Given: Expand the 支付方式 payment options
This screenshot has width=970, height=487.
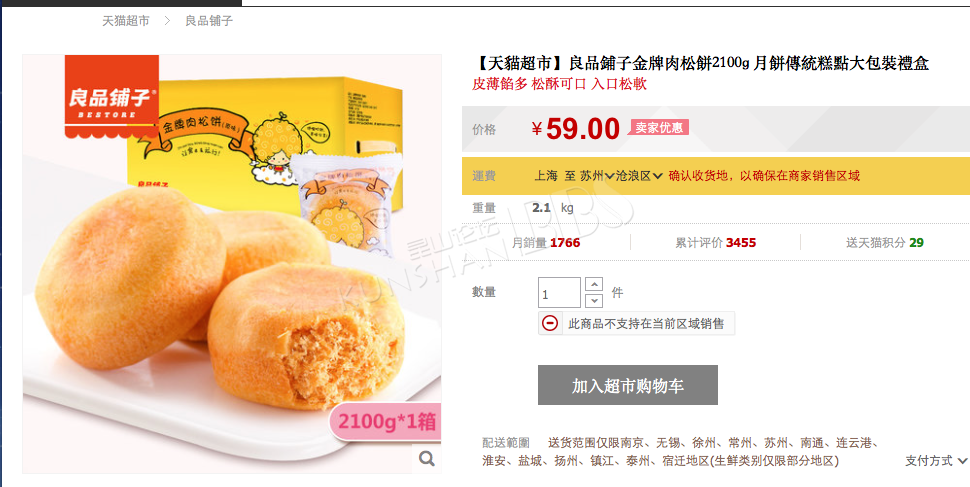Looking at the screenshot, I should [x=936, y=461].
